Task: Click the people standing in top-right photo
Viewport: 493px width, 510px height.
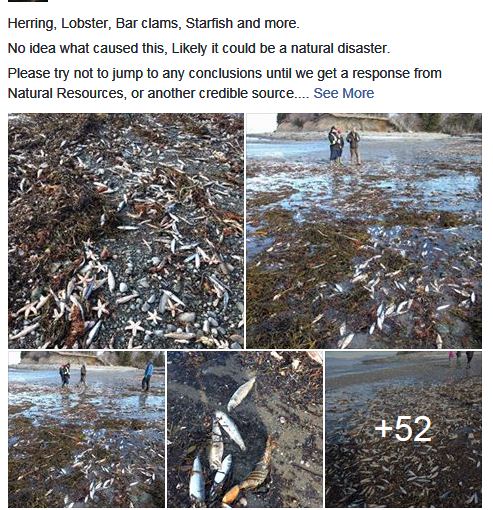Action: 345,145
